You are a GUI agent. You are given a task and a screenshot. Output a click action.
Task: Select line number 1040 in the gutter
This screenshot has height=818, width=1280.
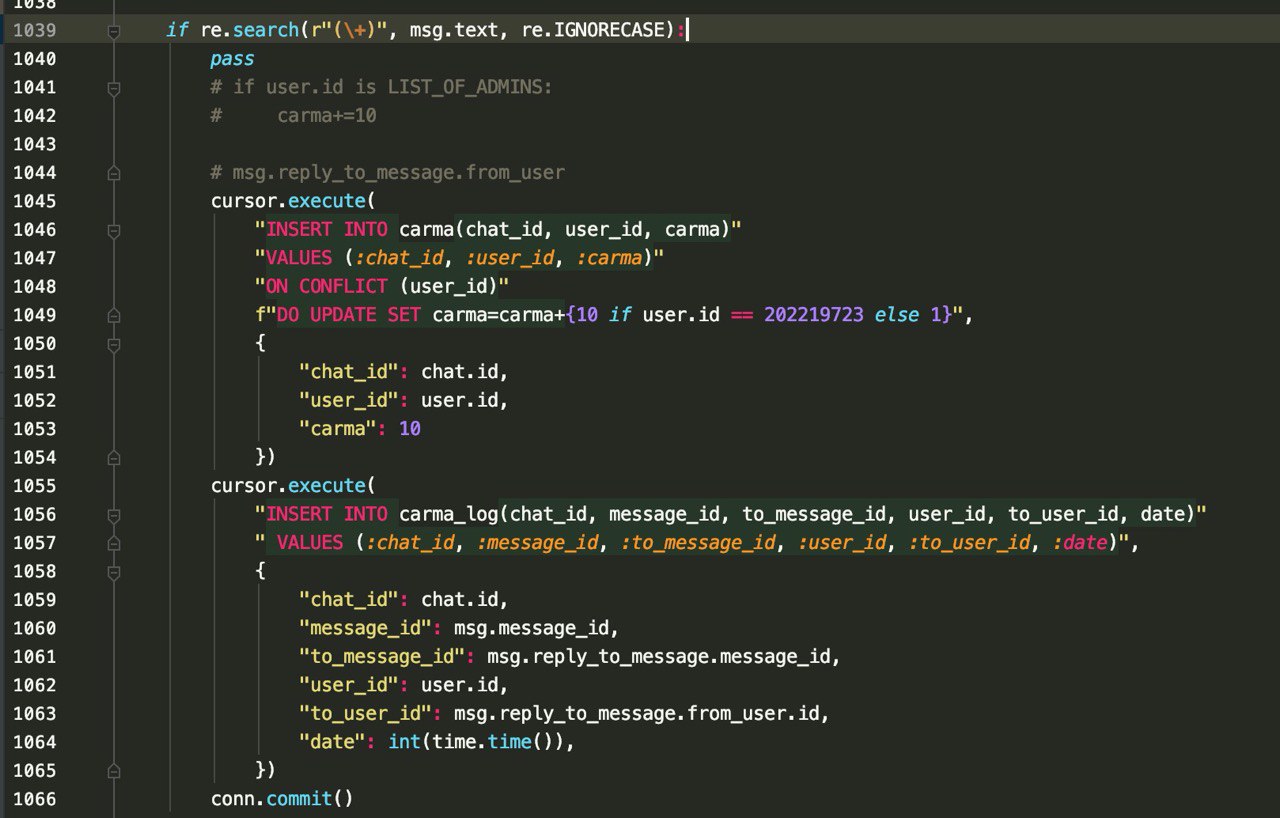tap(34, 59)
